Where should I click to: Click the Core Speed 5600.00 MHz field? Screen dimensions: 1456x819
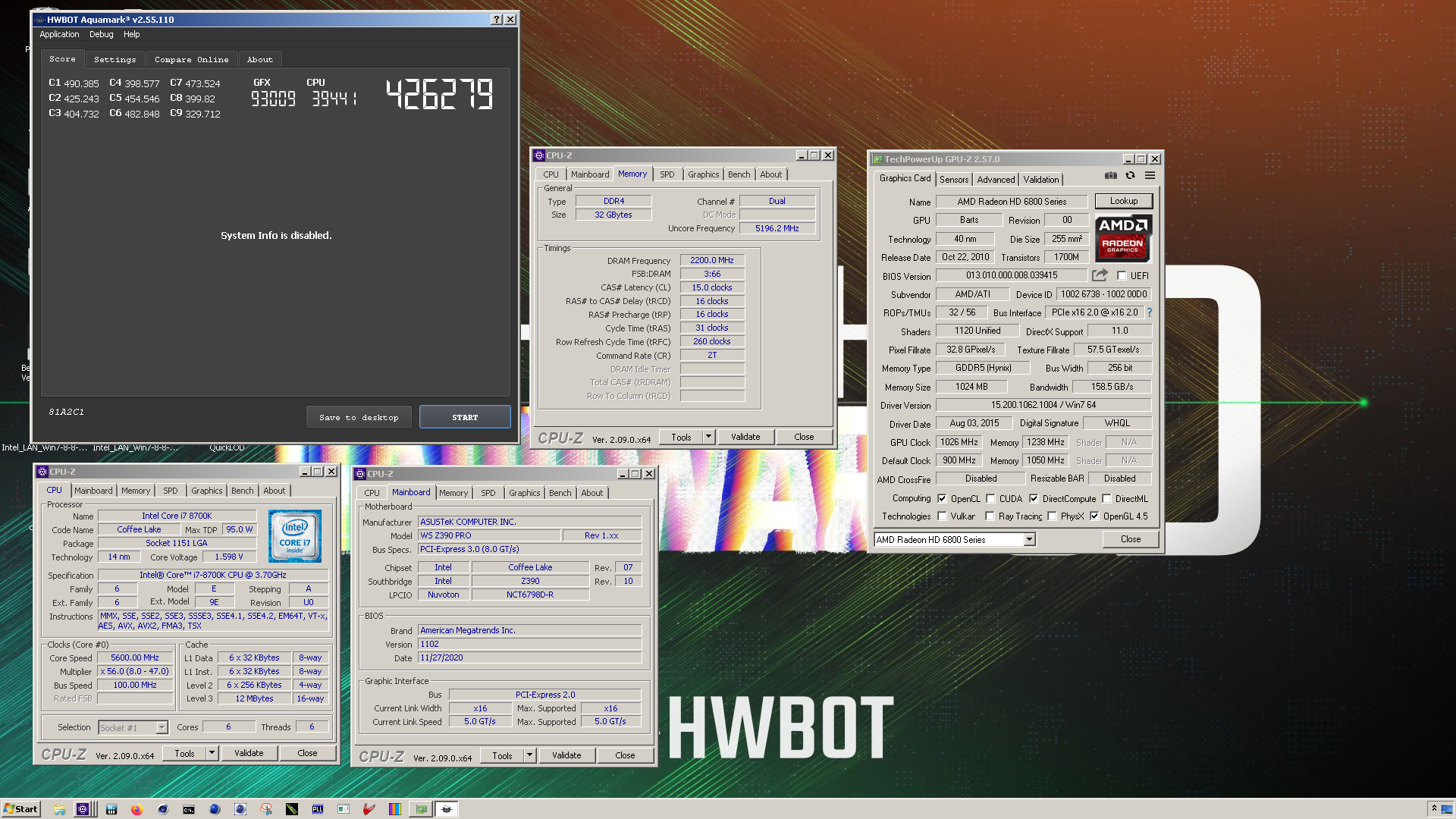135,657
